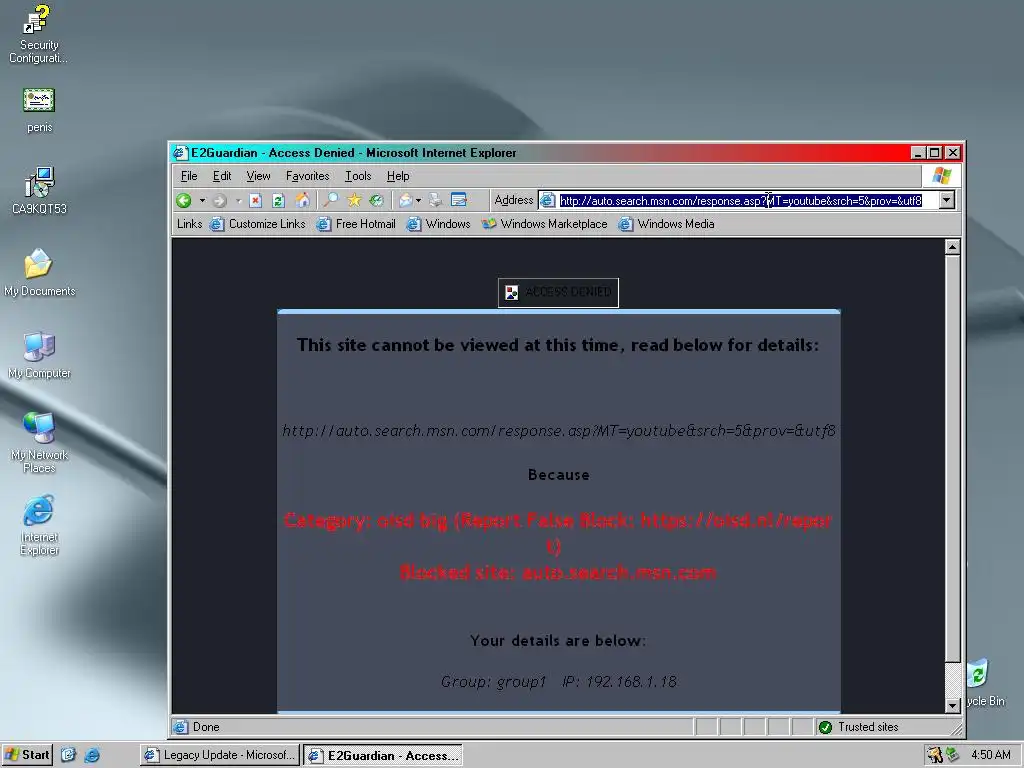Click the scrollbar up arrow
Screen dimensions: 1024x768
952,248
